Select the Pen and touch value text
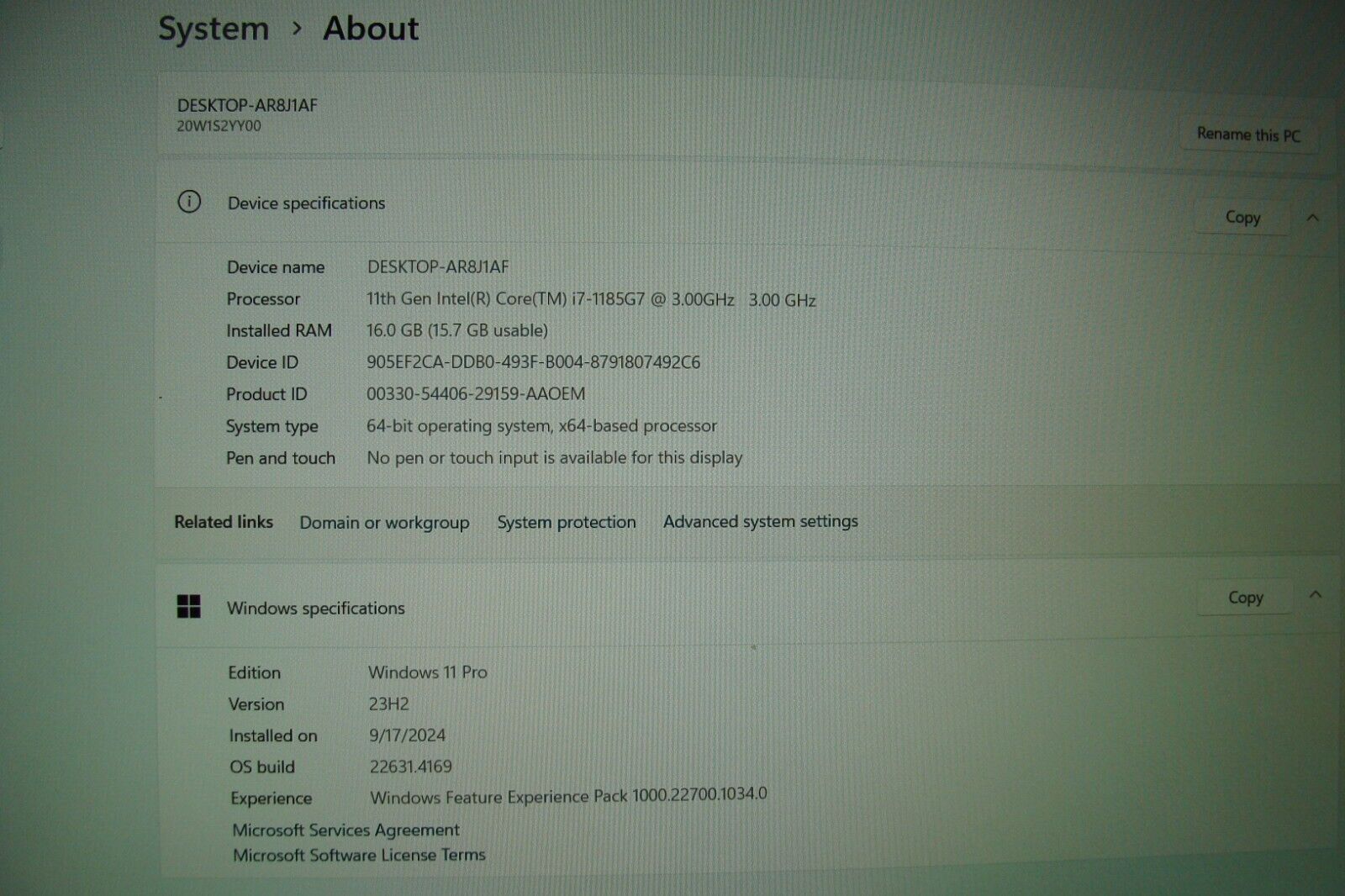Screen dimensions: 1345x896 click(x=555, y=458)
